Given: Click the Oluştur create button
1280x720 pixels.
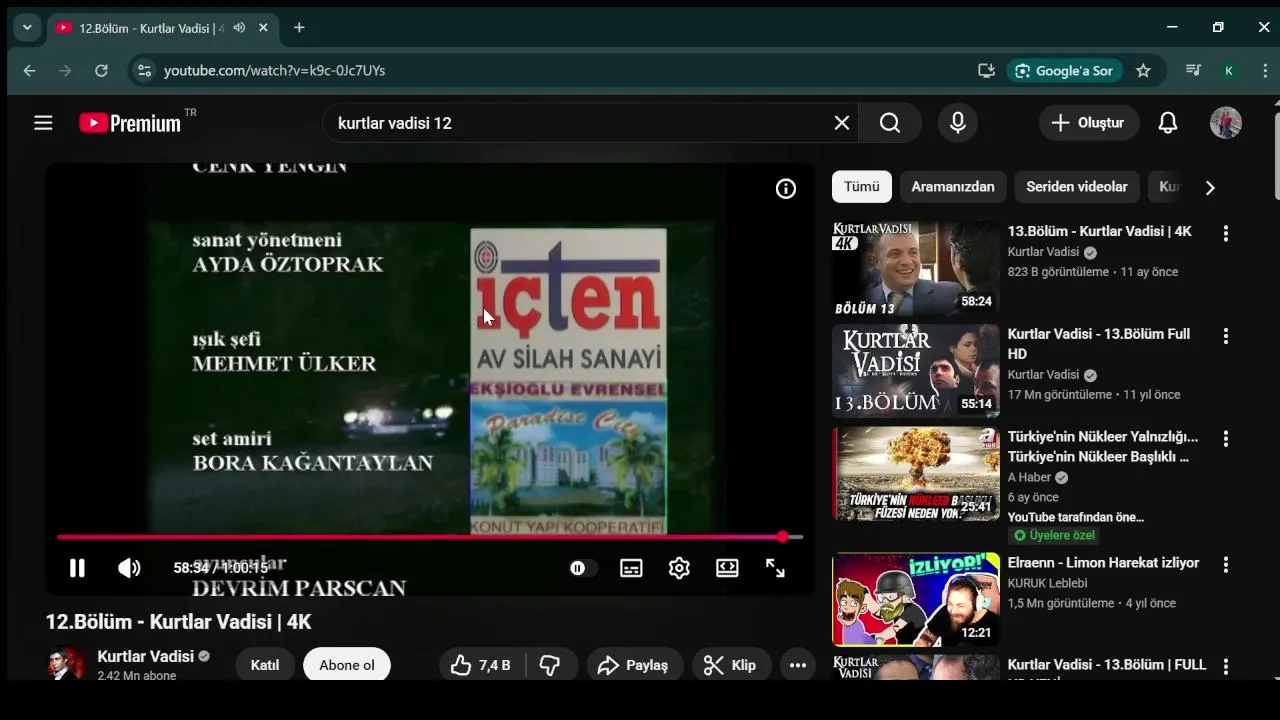Looking at the screenshot, I should [x=1089, y=123].
